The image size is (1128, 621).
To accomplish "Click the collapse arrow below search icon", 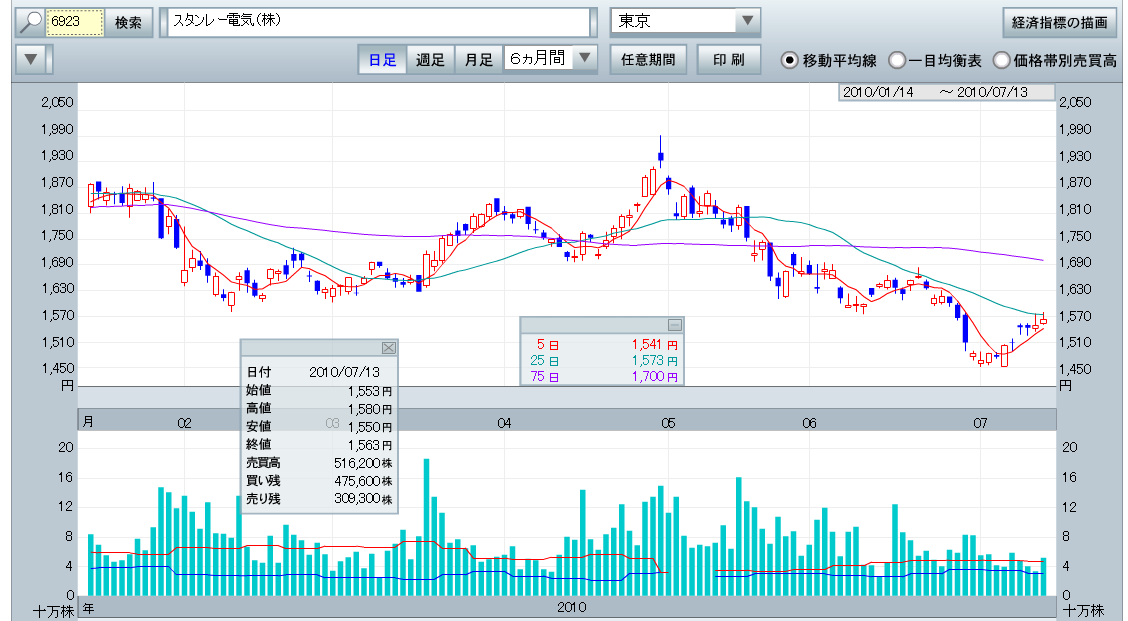I will click(x=31, y=60).
